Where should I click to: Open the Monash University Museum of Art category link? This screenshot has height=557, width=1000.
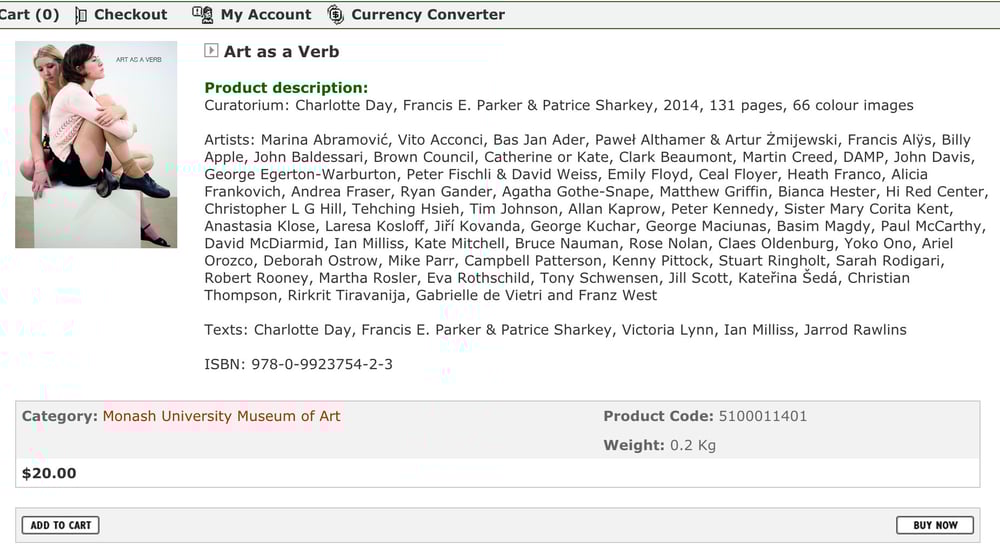(221, 416)
